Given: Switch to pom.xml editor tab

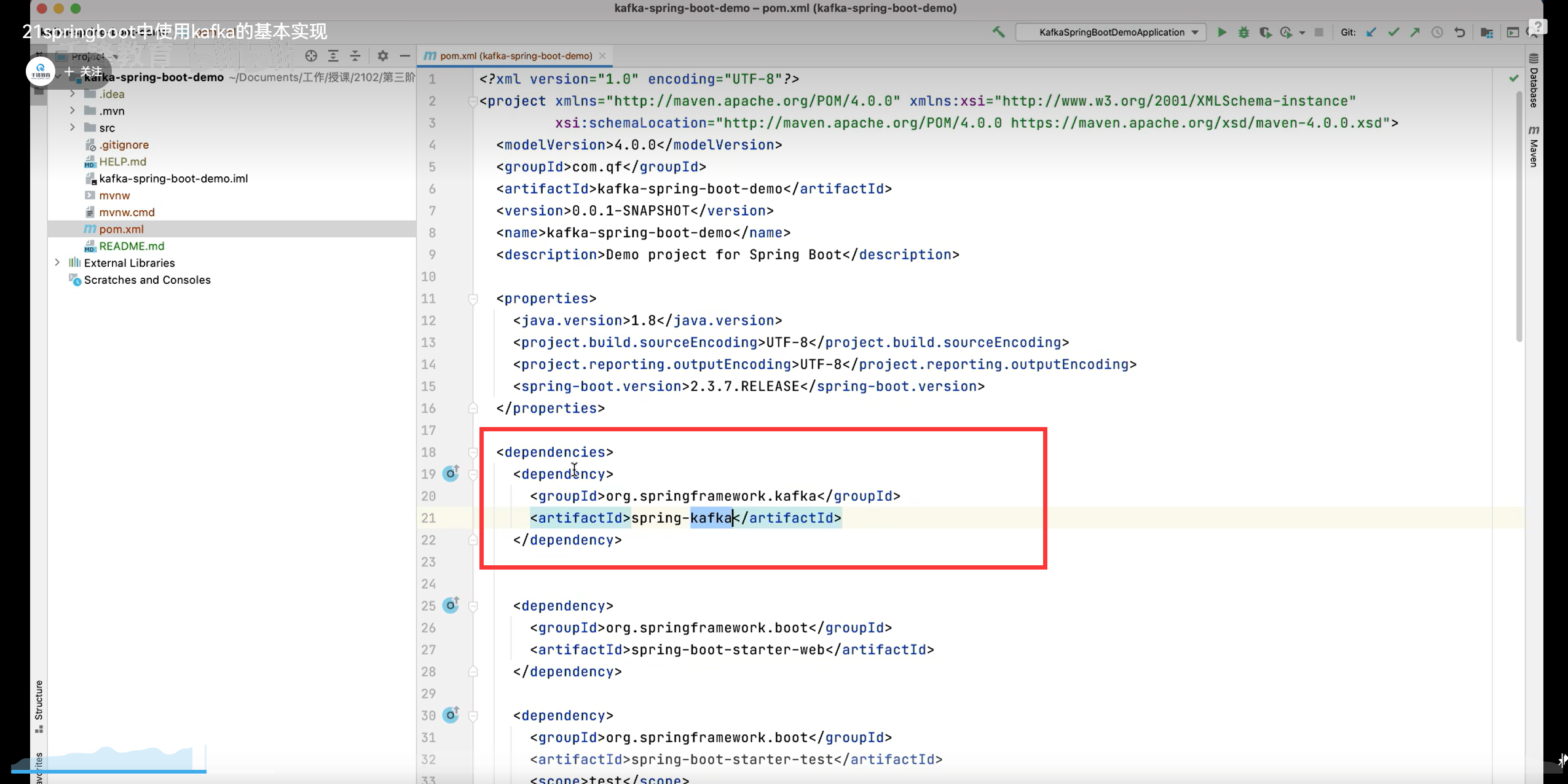Looking at the screenshot, I should (x=515, y=56).
